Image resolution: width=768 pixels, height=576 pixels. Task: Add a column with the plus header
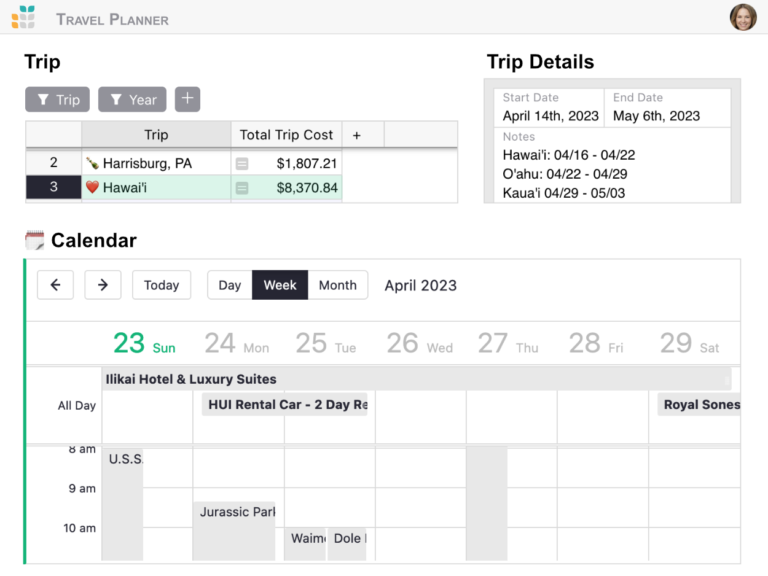pos(356,135)
